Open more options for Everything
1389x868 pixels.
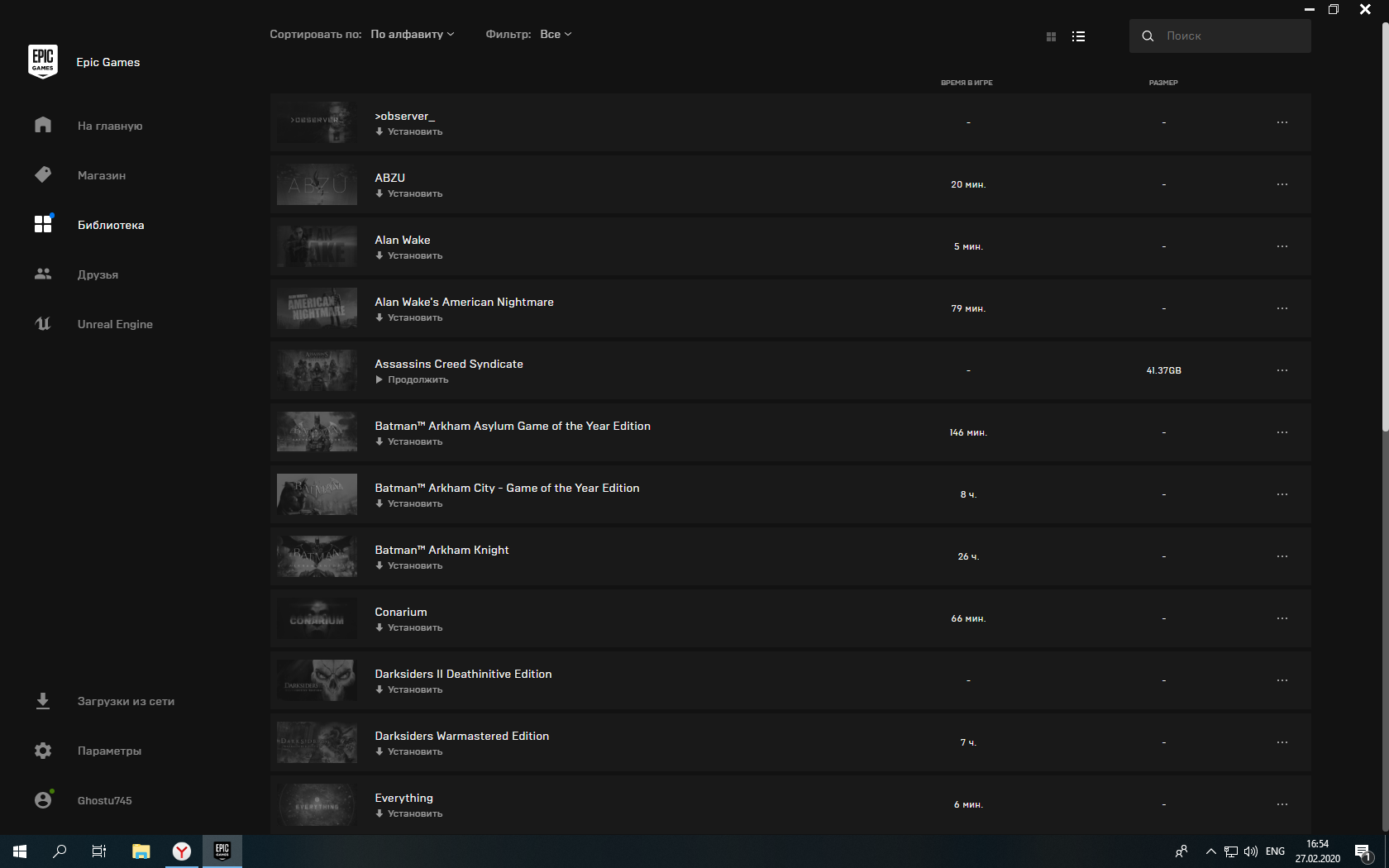[1282, 804]
